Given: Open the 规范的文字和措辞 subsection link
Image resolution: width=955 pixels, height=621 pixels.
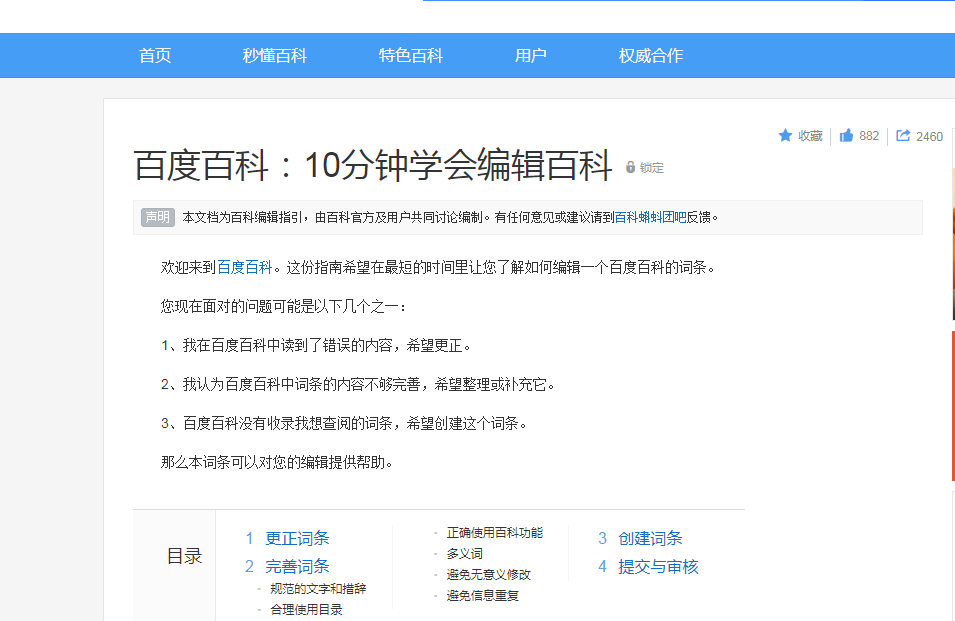Looking at the screenshot, I should click(x=316, y=589).
